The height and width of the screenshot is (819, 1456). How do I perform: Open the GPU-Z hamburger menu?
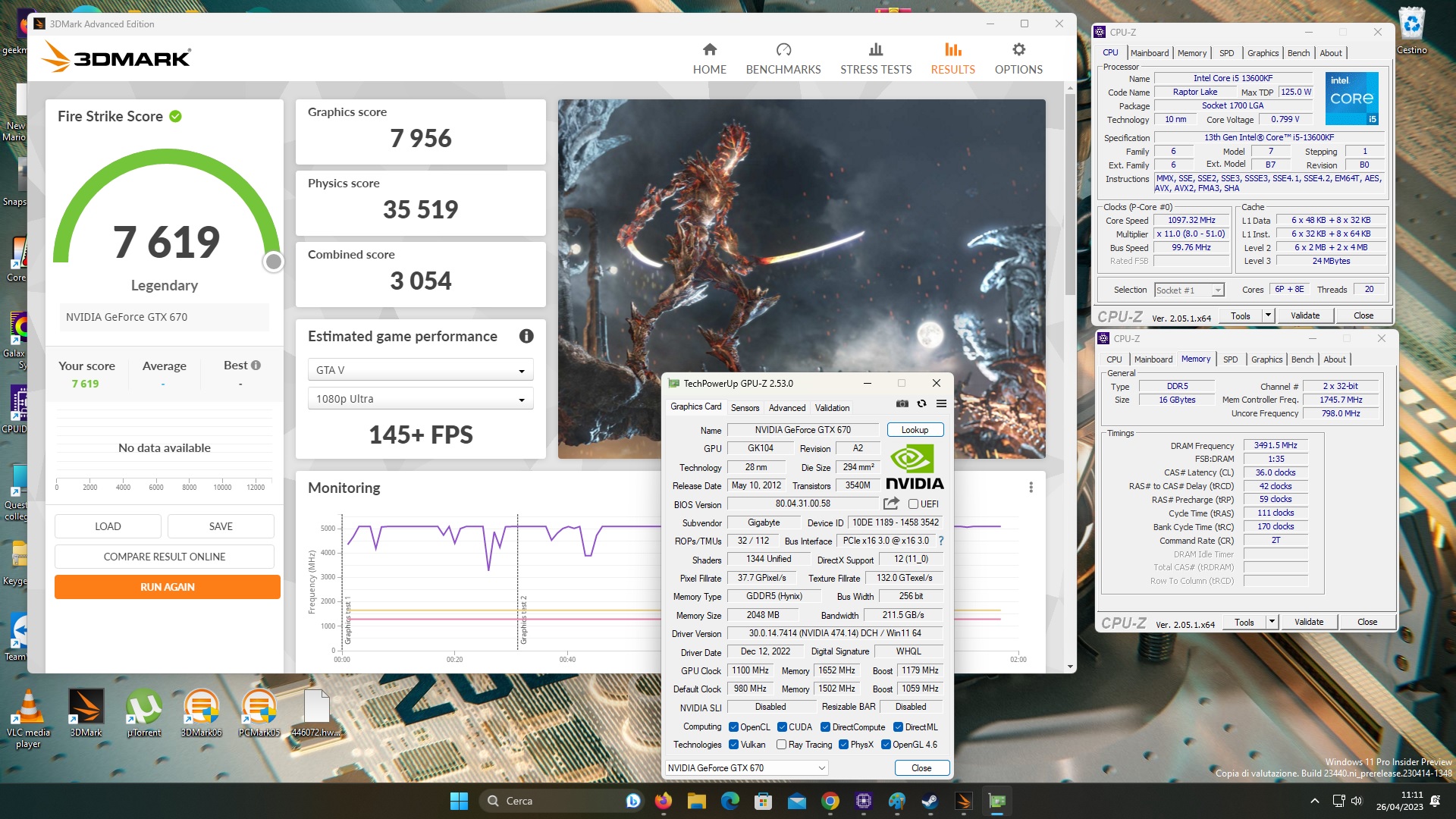(x=941, y=404)
